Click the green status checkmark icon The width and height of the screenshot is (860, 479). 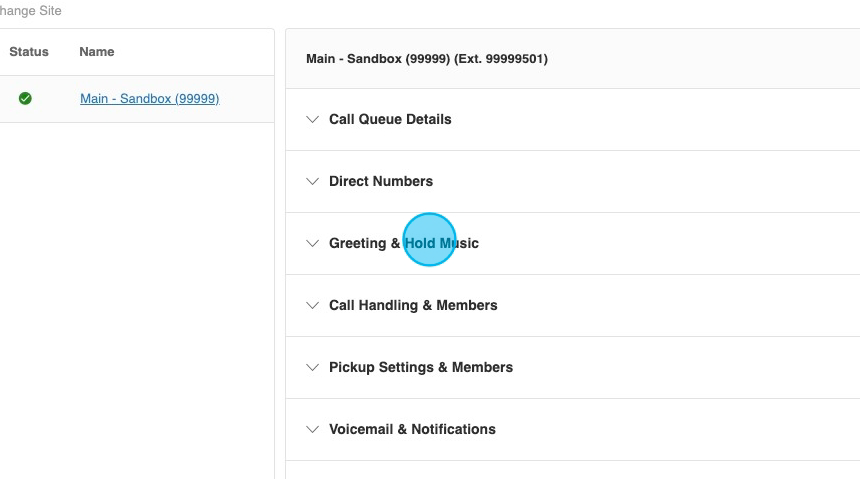pos(25,98)
